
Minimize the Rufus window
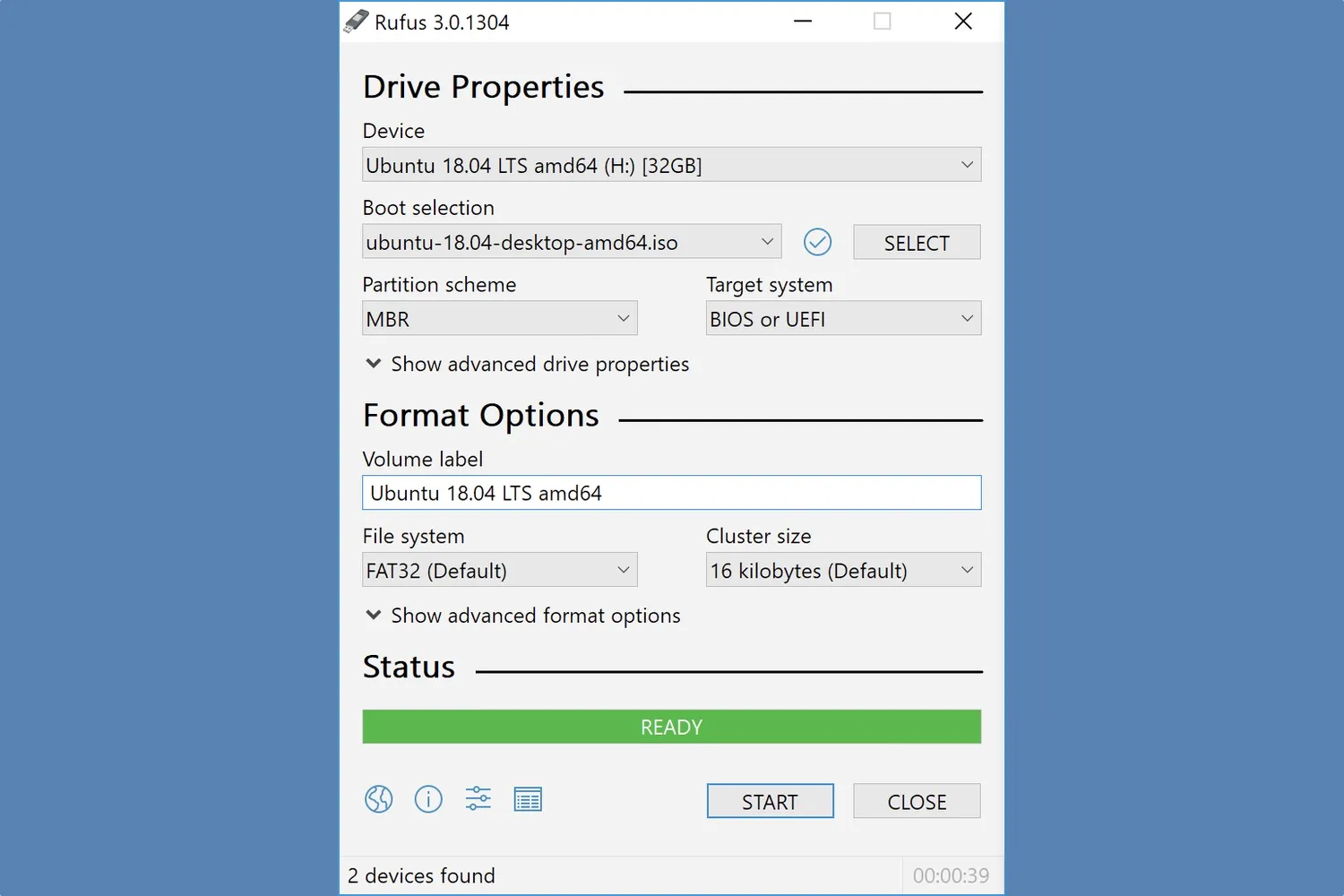pos(803,22)
